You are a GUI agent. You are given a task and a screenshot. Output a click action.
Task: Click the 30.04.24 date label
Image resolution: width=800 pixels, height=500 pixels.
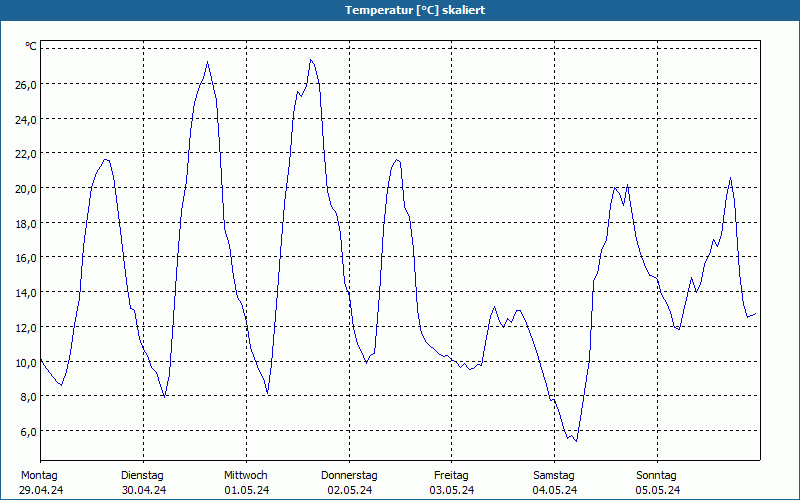pos(144,490)
